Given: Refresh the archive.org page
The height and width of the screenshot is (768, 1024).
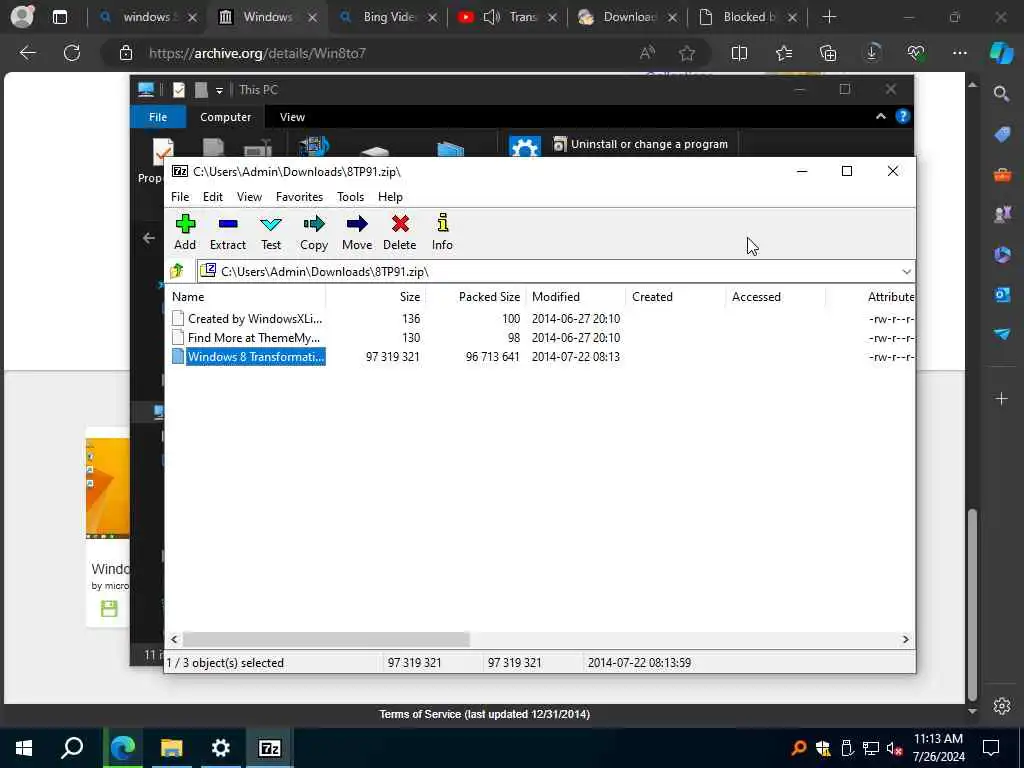Looking at the screenshot, I should [72, 53].
